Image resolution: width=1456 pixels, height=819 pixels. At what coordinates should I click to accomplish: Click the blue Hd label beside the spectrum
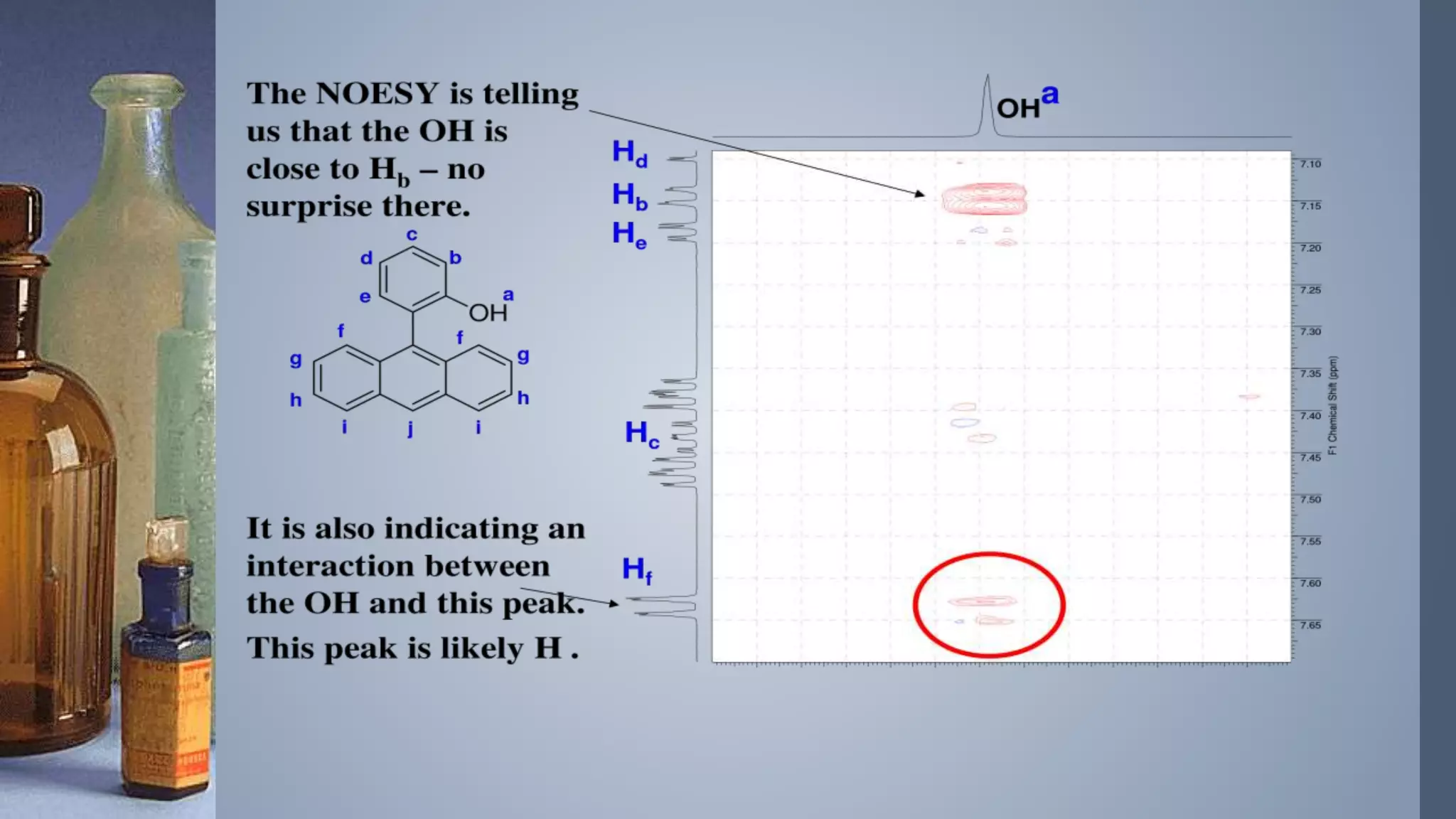tap(630, 153)
